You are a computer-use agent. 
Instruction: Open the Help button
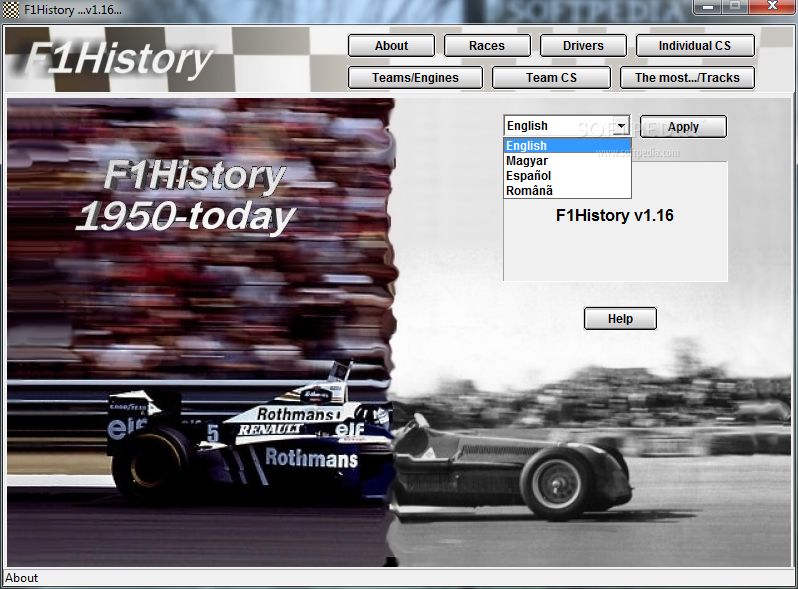[x=620, y=319]
